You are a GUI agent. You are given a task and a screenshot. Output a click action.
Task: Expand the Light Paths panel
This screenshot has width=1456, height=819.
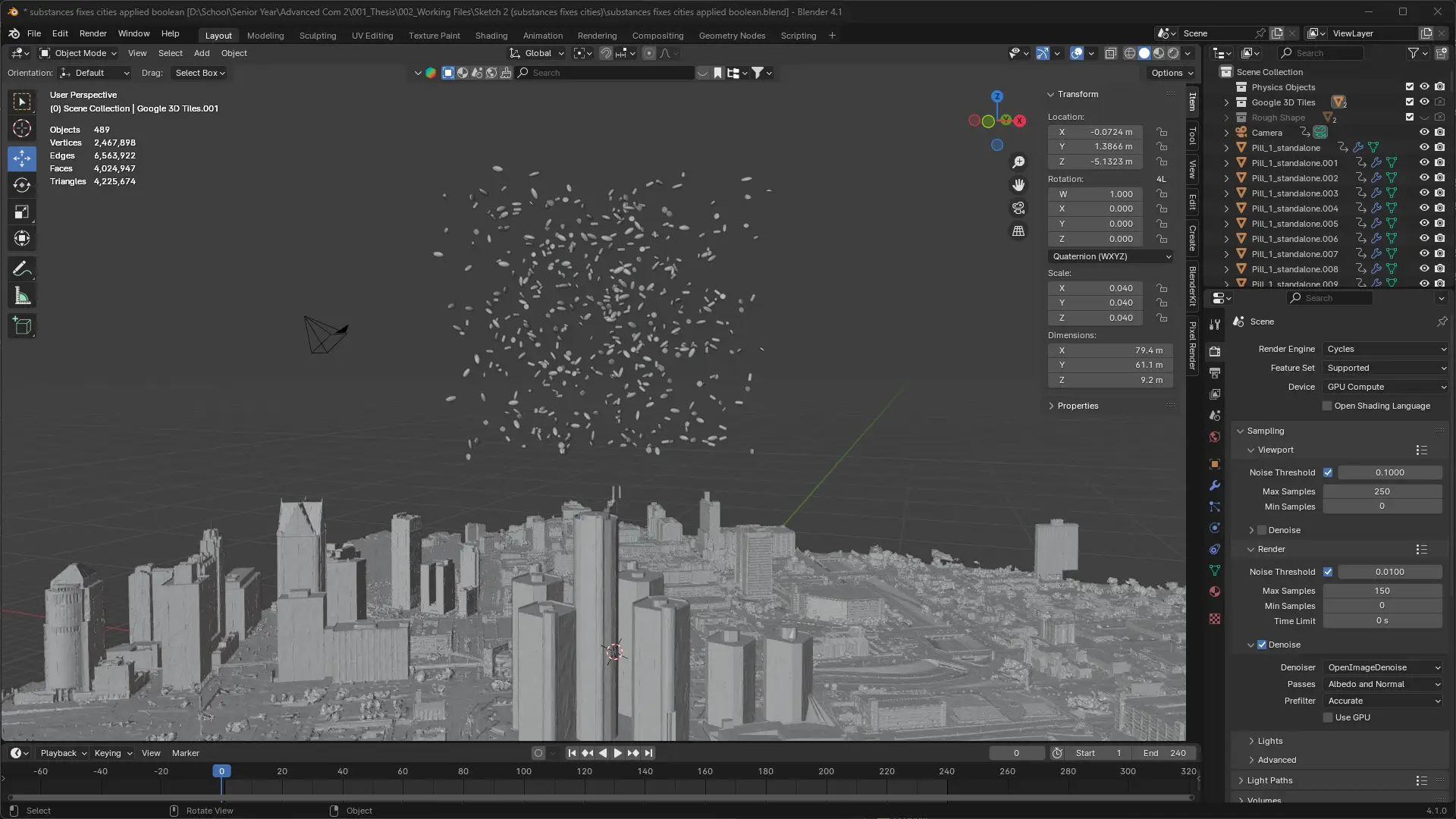1269,780
